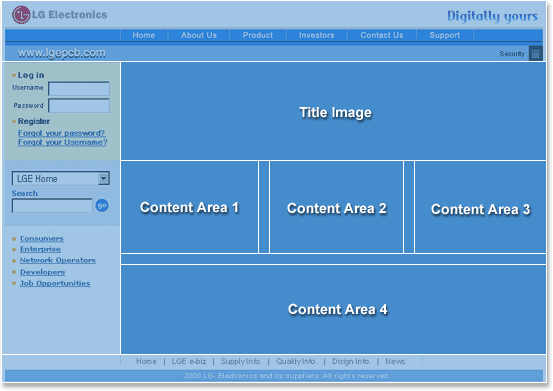Open About Us in top navigation
Viewport: 553px width, 391px height.
pos(199,35)
